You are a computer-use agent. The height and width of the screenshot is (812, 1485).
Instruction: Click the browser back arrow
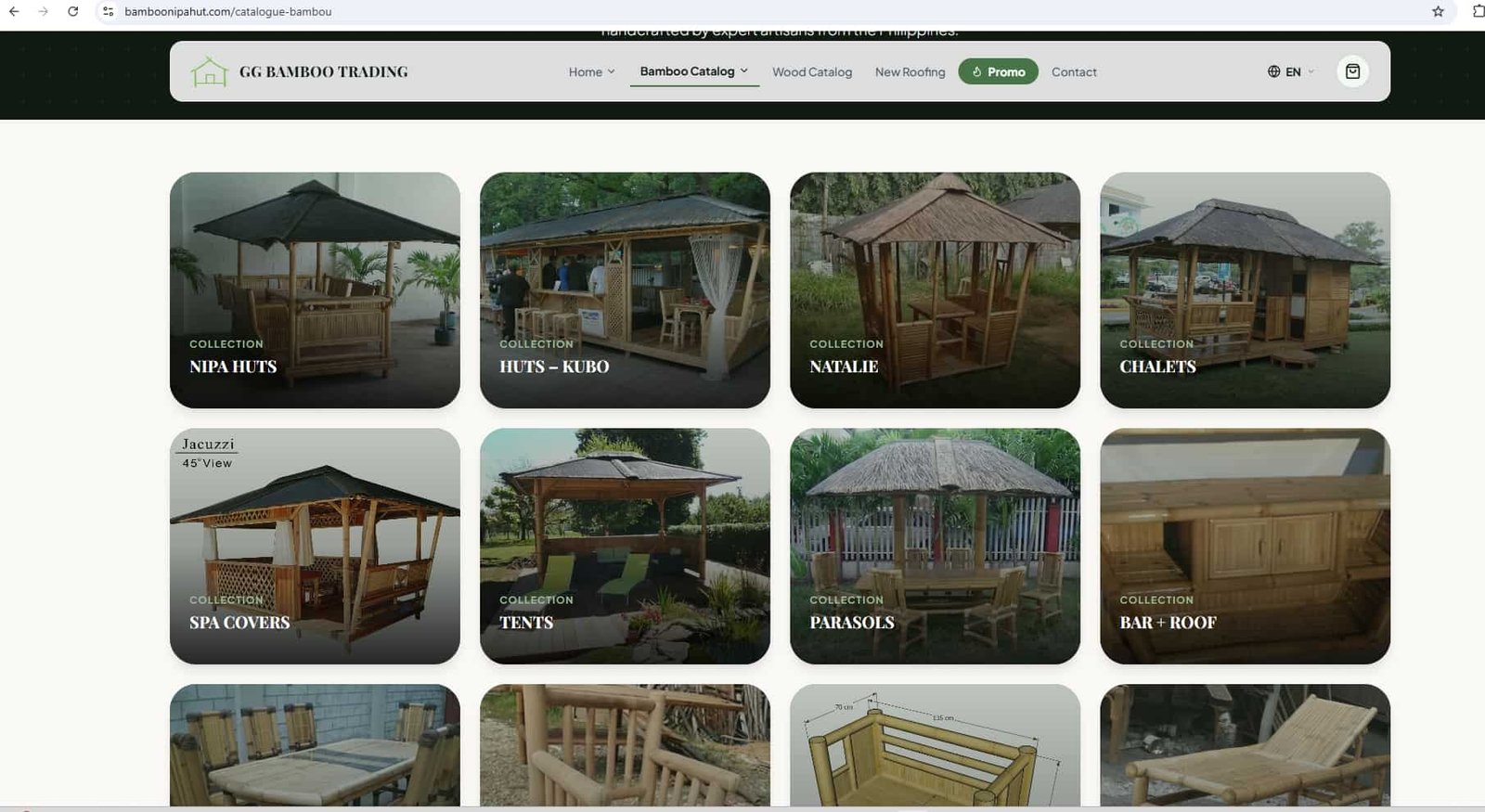click(14, 11)
